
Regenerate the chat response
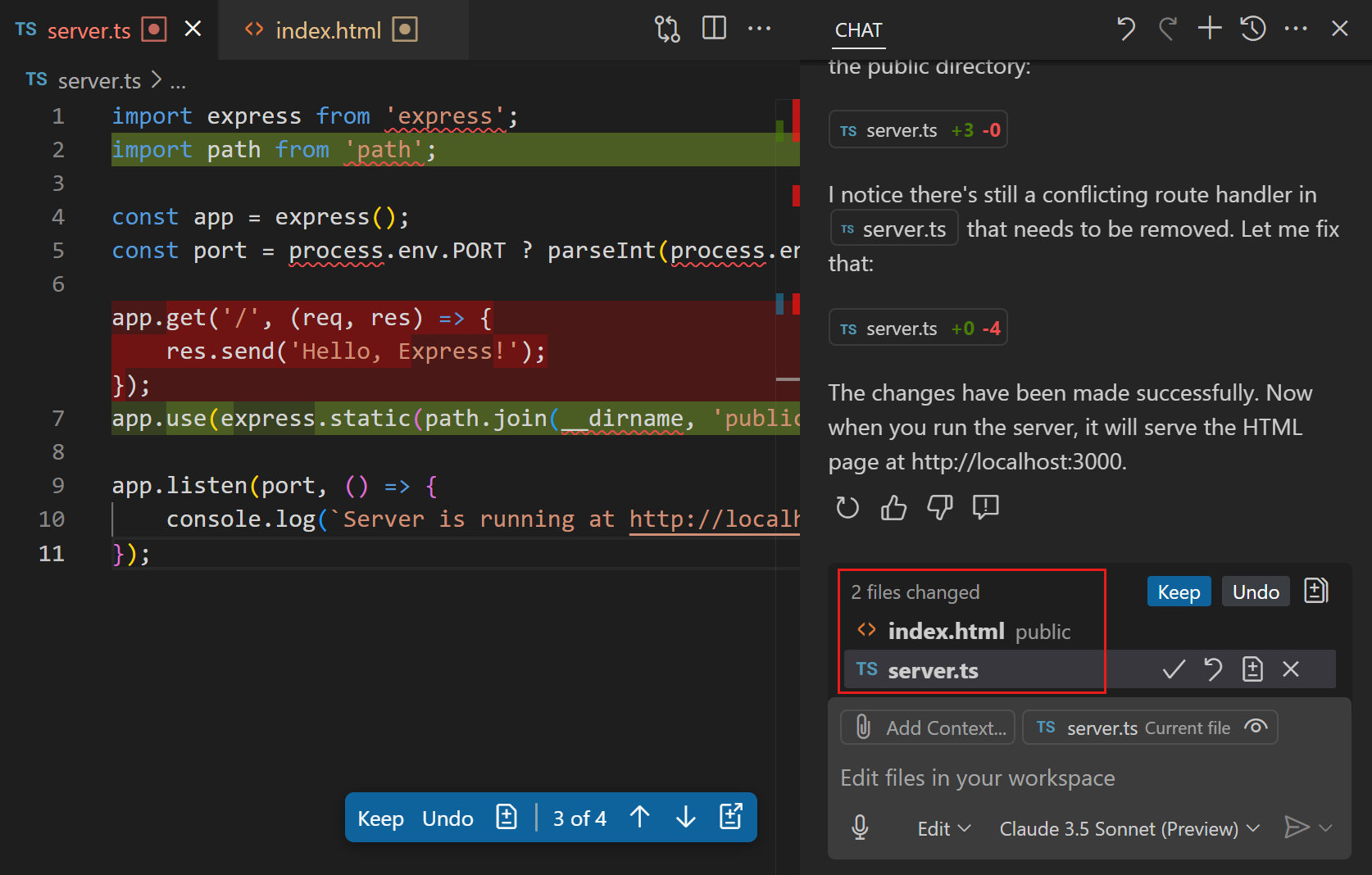pyautogui.click(x=847, y=507)
